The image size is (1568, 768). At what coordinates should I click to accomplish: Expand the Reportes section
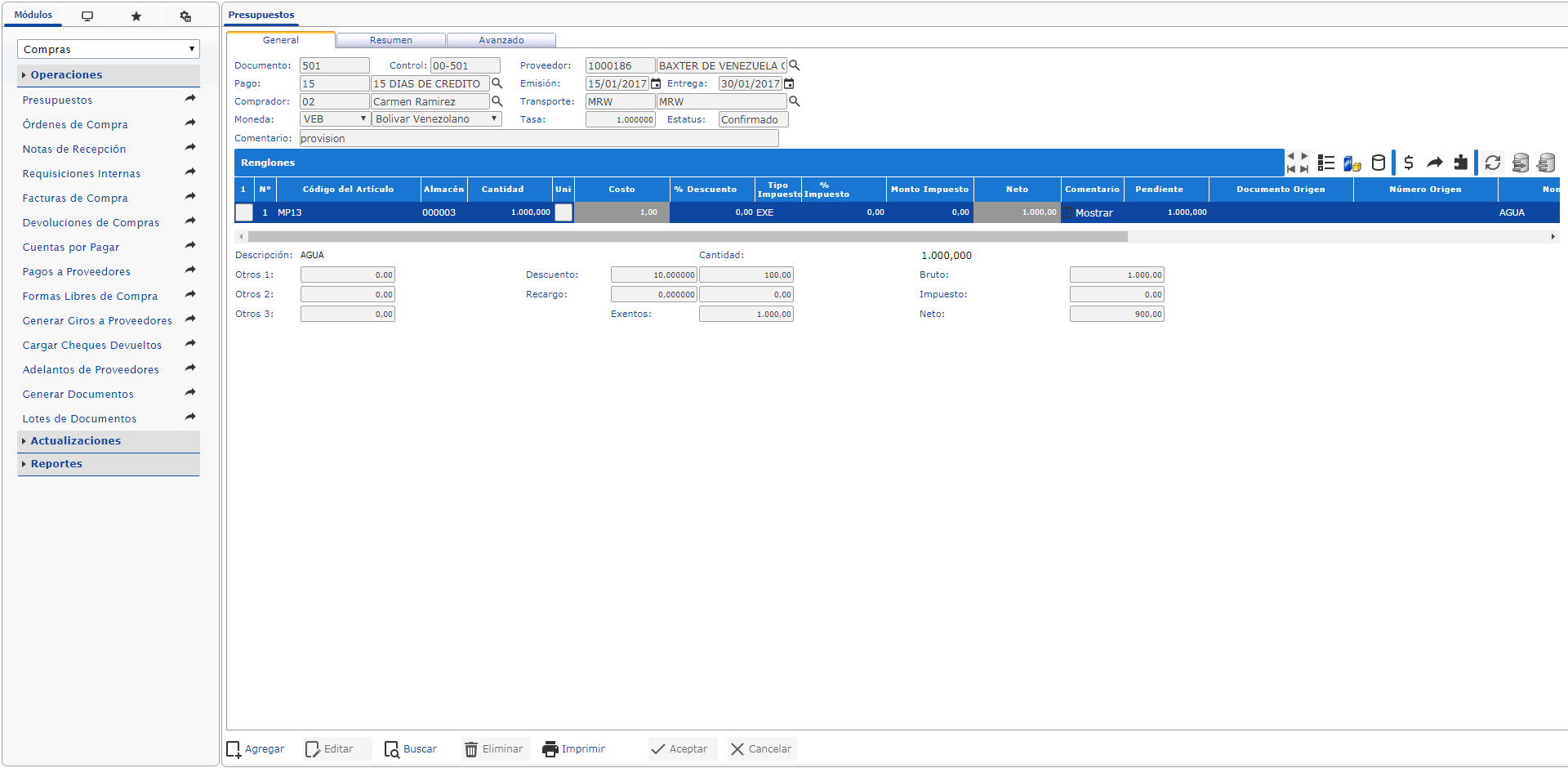point(56,463)
